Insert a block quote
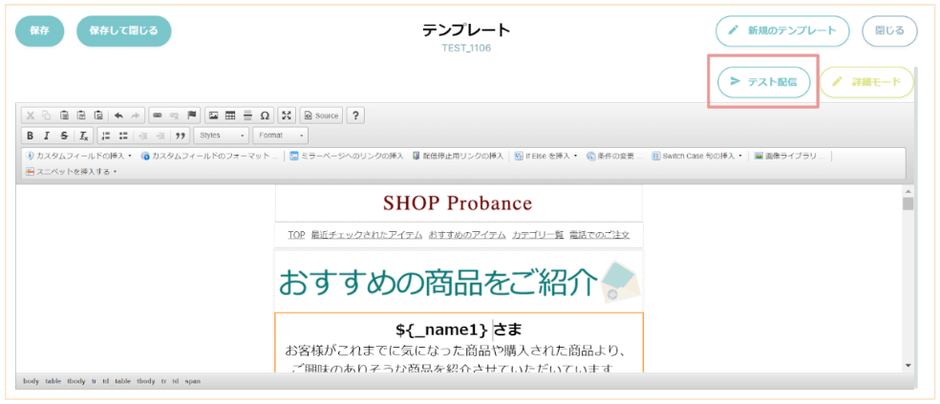This screenshot has width=940, height=404. [x=181, y=135]
